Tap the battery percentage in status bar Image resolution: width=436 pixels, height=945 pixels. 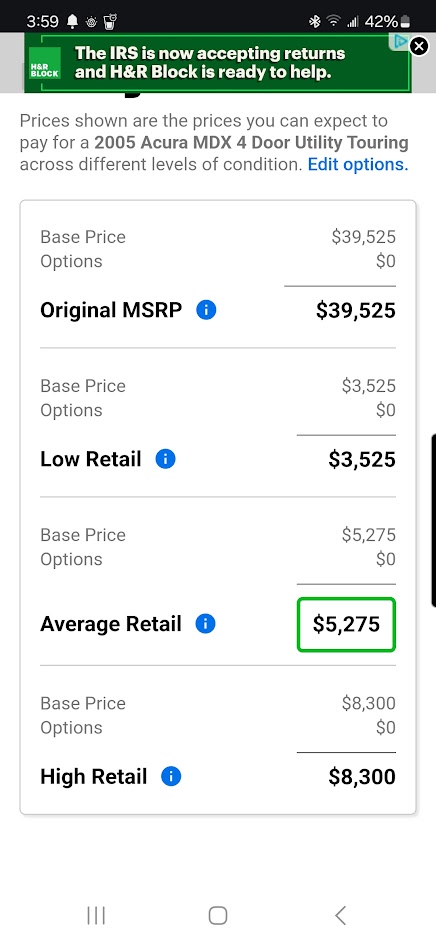coord(381,22)
